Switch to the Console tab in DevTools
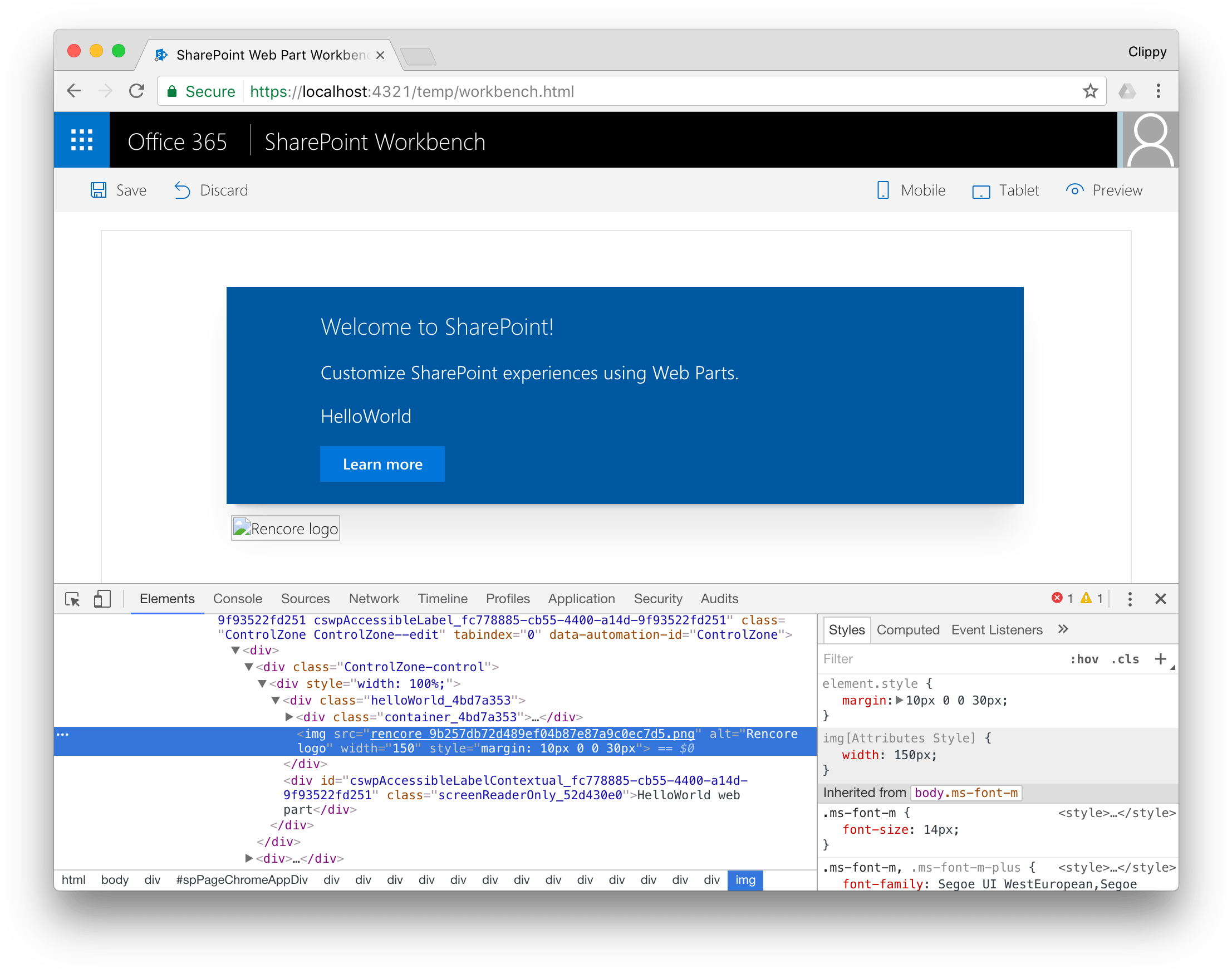1232x973 pixels. click(237, 599)
